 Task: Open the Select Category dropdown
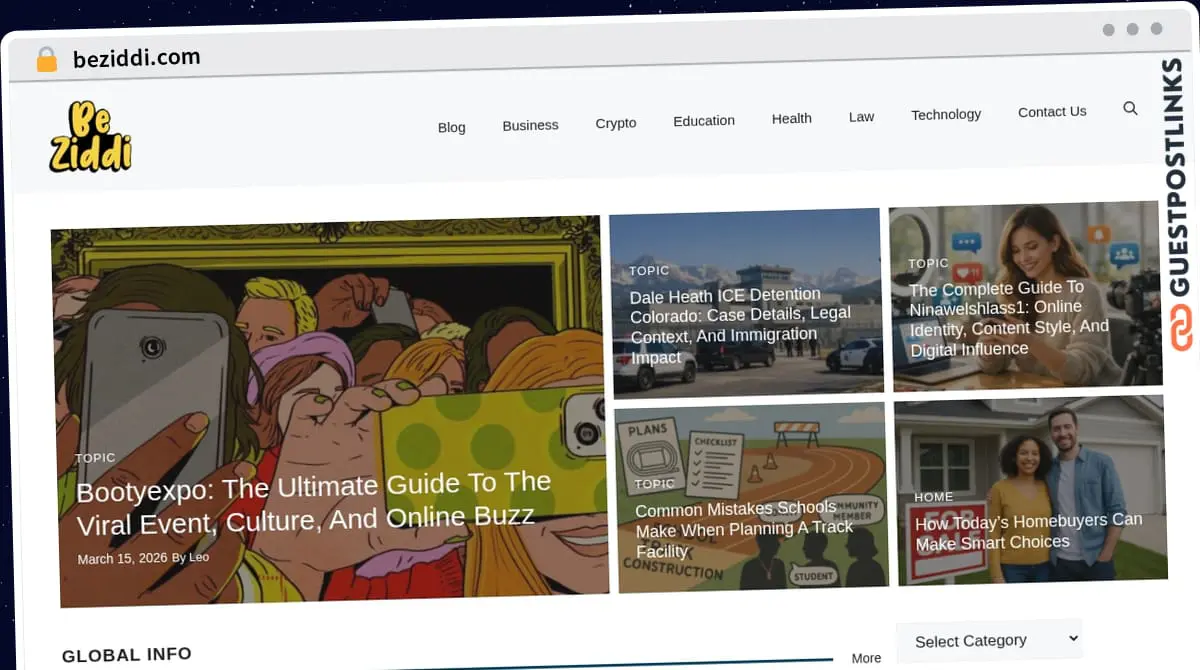[x=988, y=640]
